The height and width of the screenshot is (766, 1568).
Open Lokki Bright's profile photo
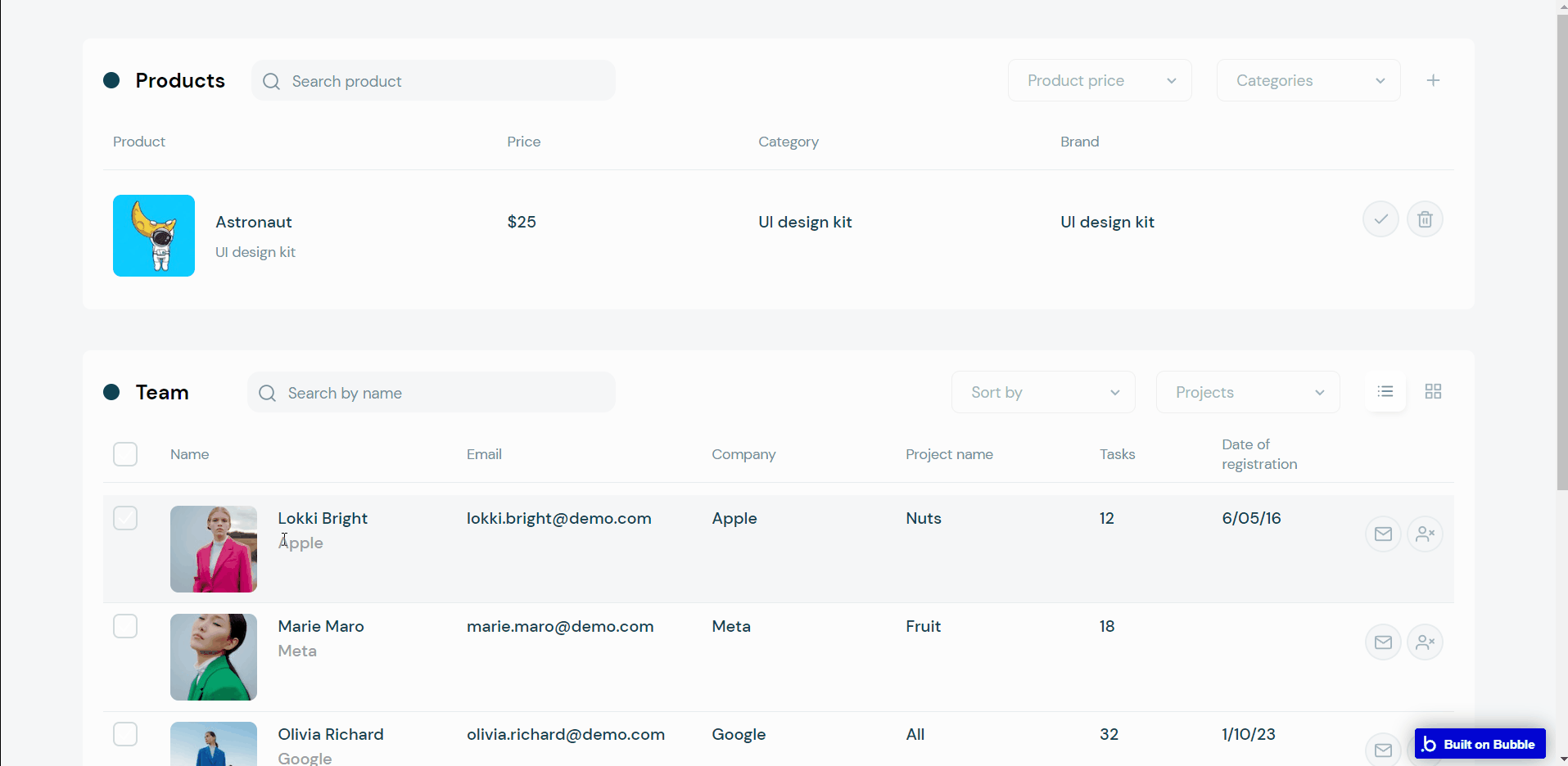(214, 549)
